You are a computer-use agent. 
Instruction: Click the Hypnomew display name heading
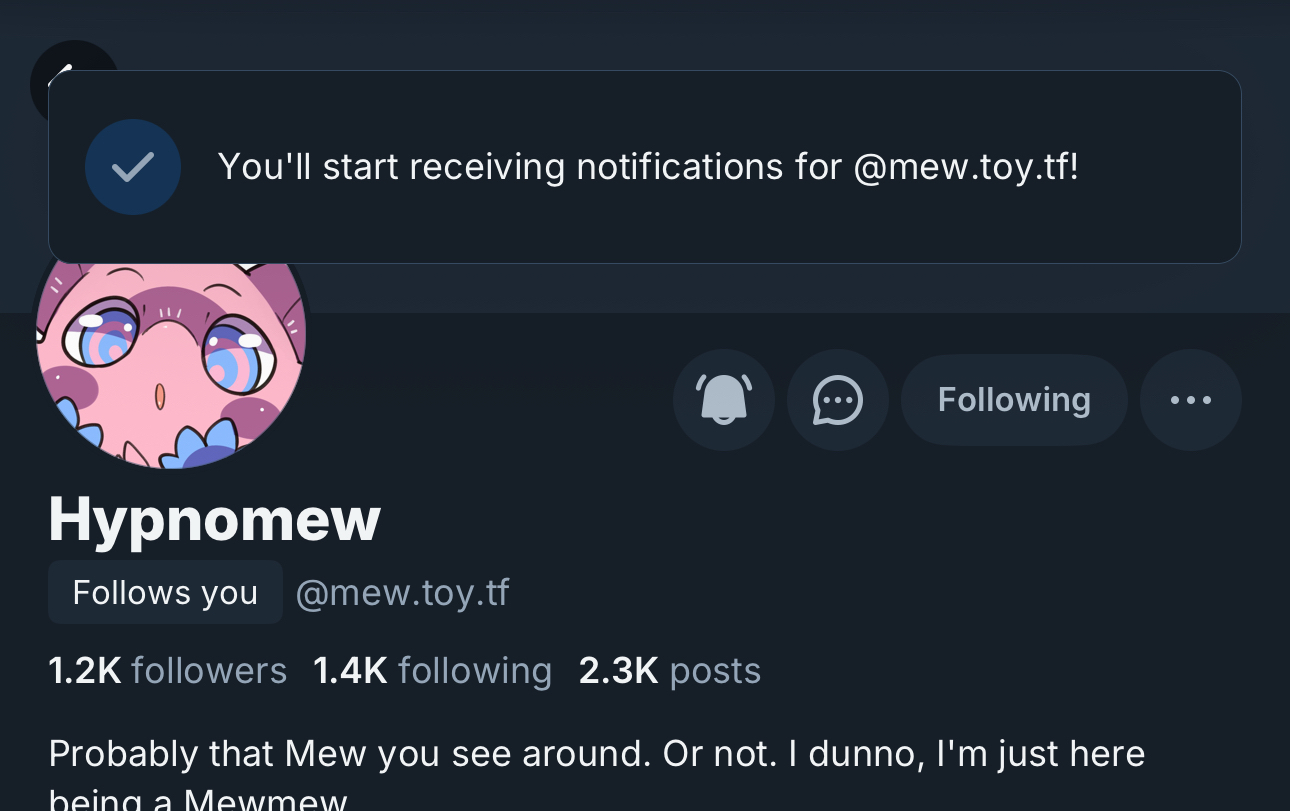coord(214,520)
